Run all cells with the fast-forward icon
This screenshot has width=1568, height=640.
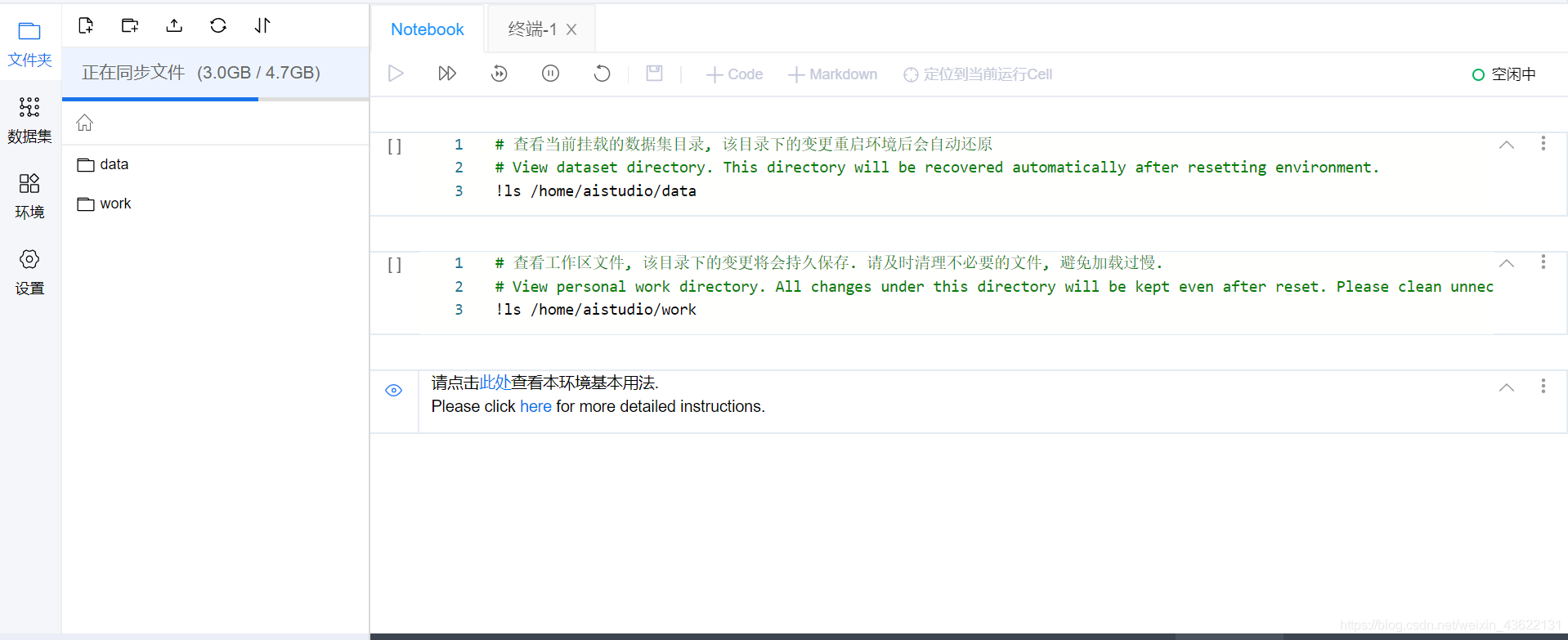click(447, 74)
